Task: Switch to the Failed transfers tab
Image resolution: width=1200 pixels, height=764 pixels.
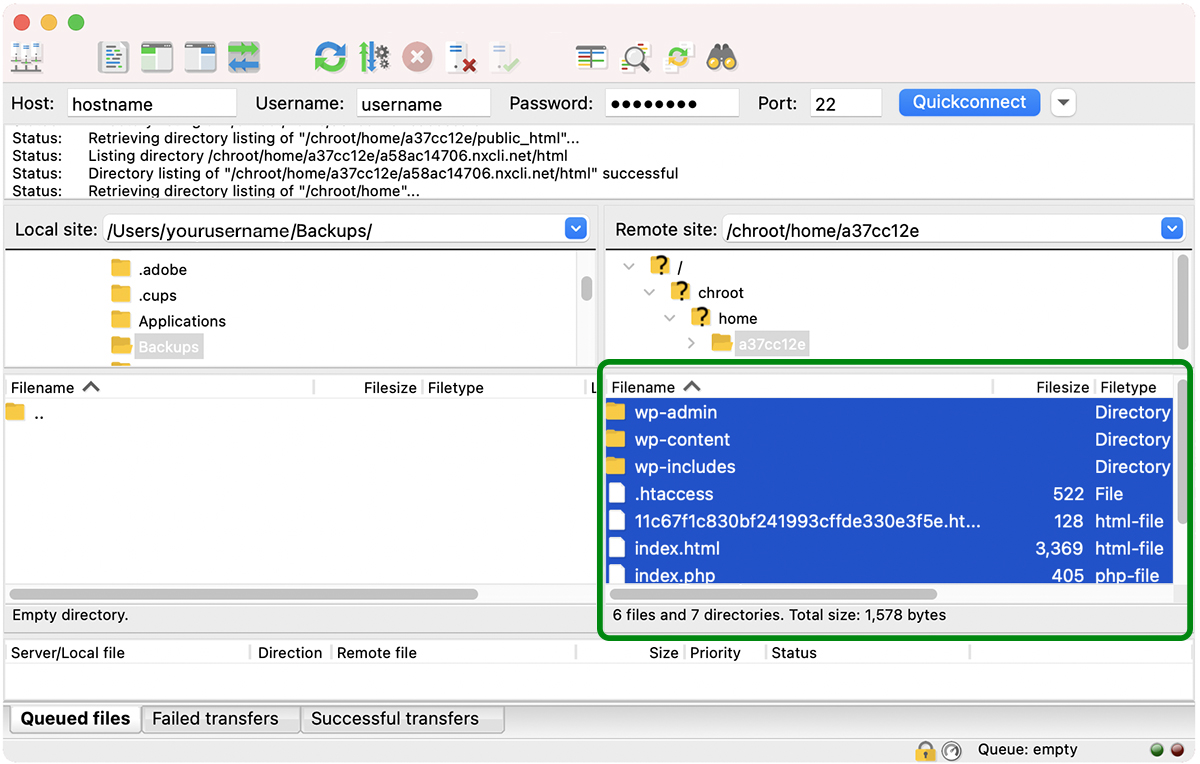Action: [x=215, y=718]
